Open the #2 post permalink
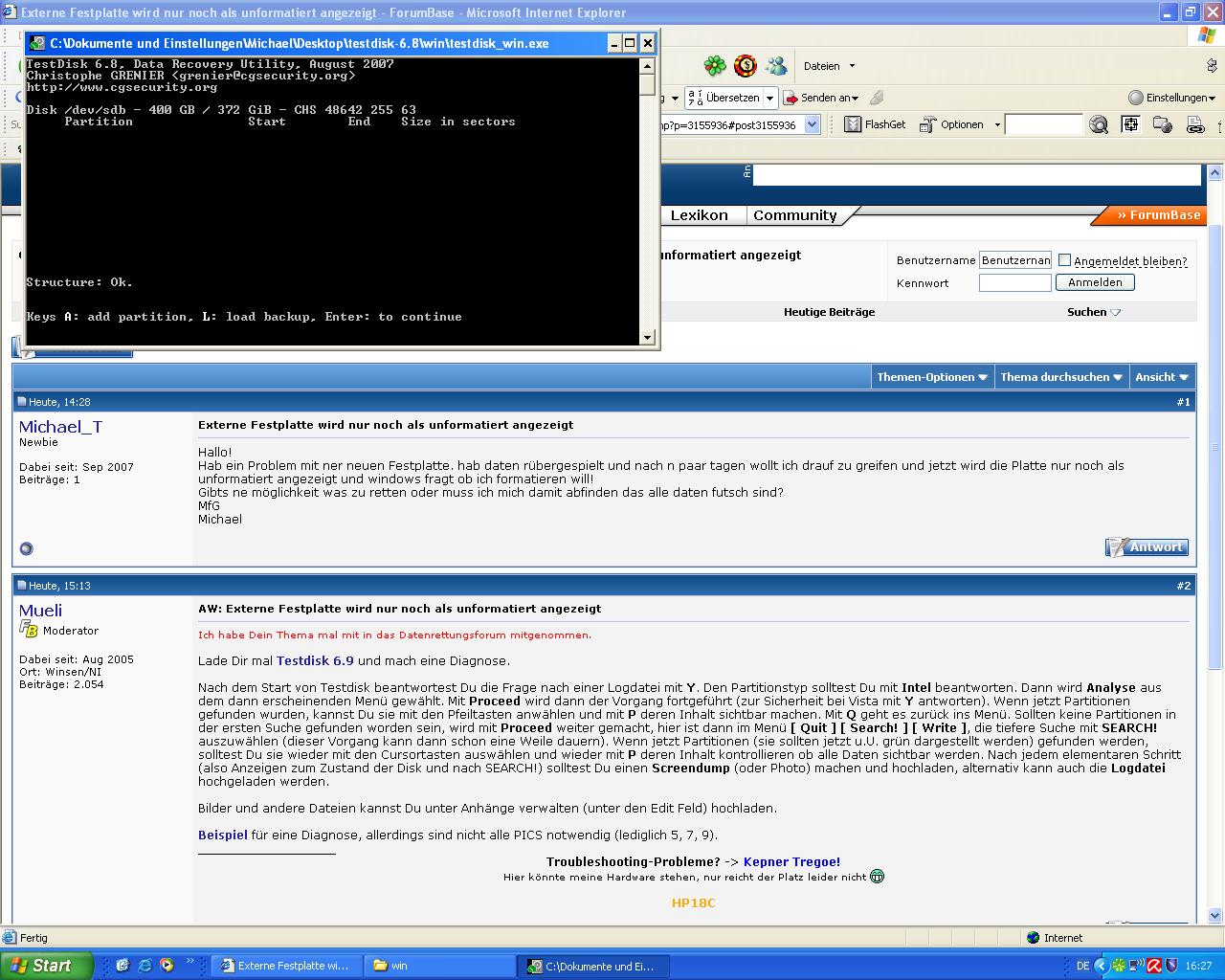Image resolution: width=1225 pixels, height=980 pixels. [x=1184, y=586]
